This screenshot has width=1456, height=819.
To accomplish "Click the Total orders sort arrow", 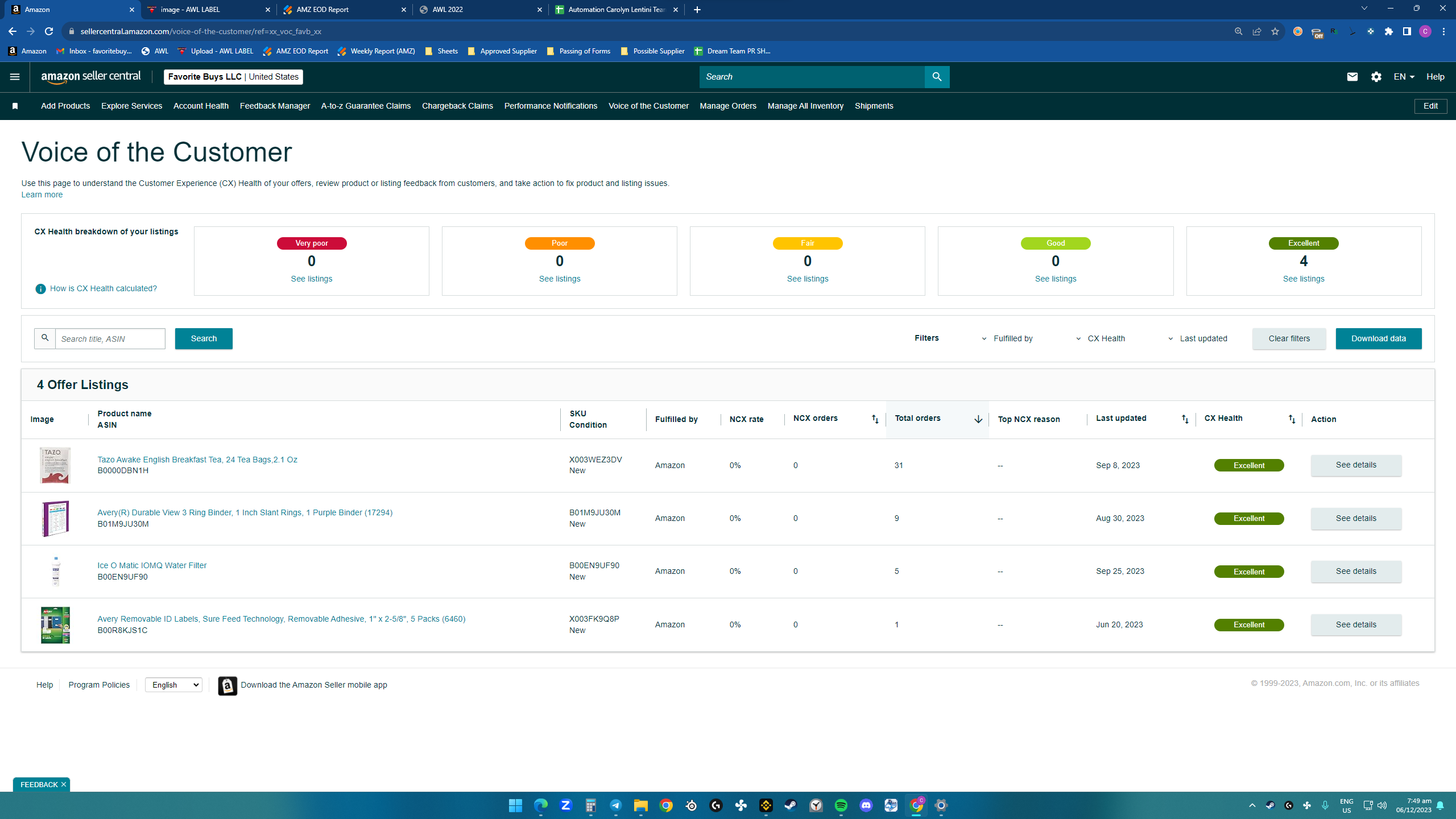I will coord(978,419).
